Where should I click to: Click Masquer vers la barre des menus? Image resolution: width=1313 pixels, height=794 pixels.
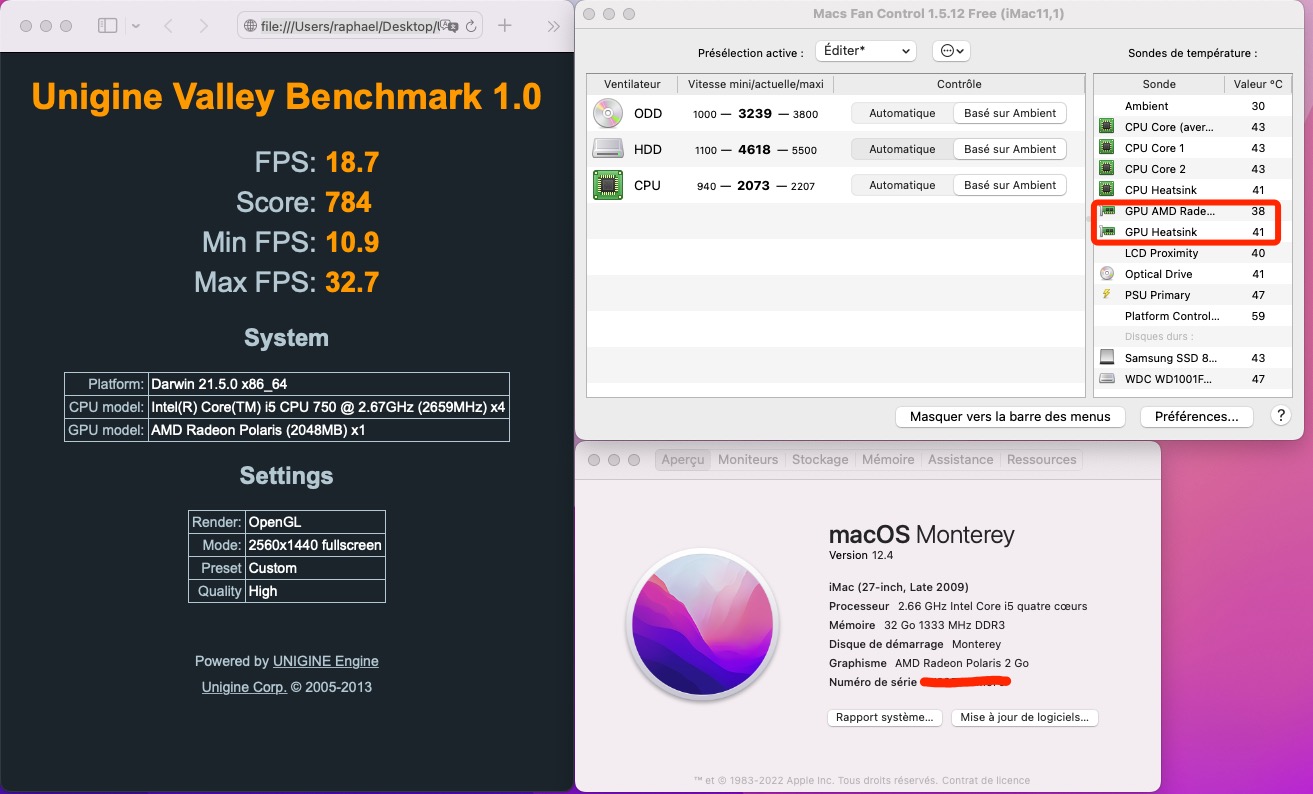pos(1010,417)
